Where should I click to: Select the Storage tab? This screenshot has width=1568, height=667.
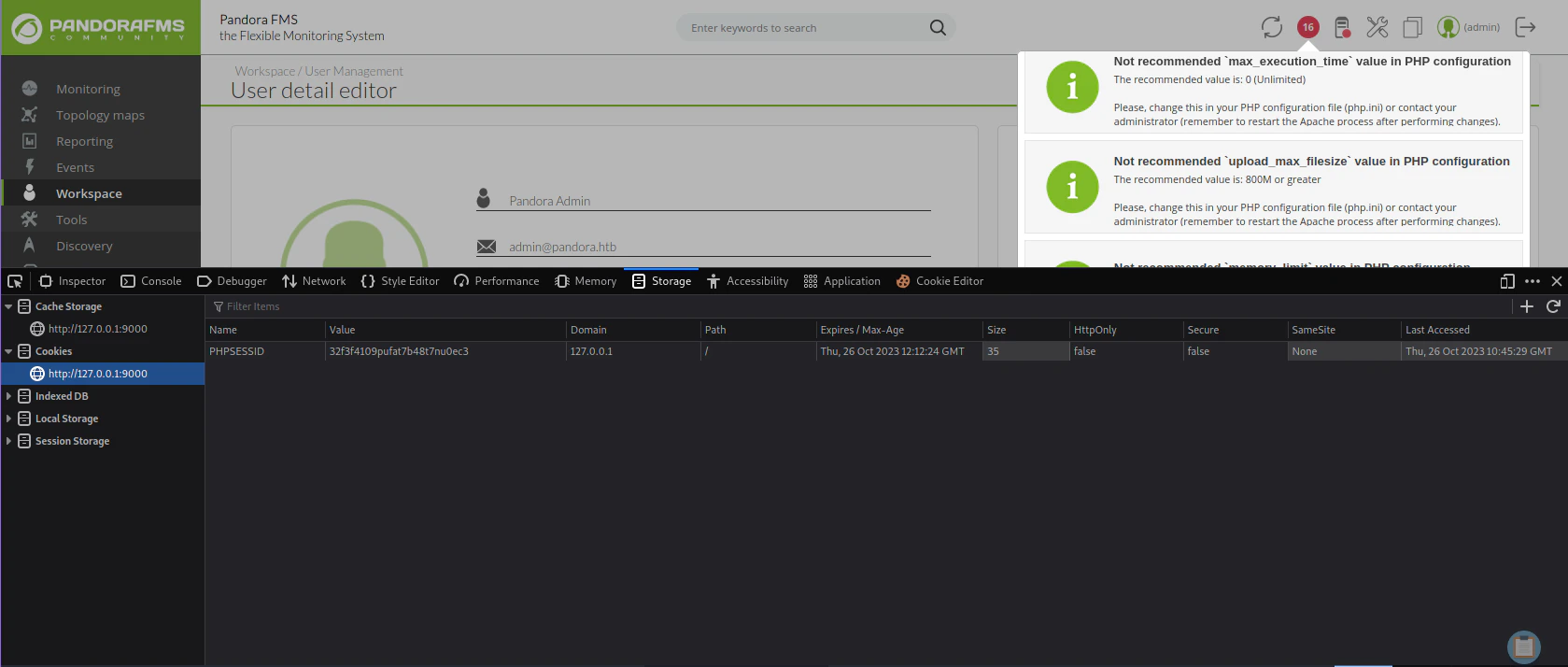[661, 281]
